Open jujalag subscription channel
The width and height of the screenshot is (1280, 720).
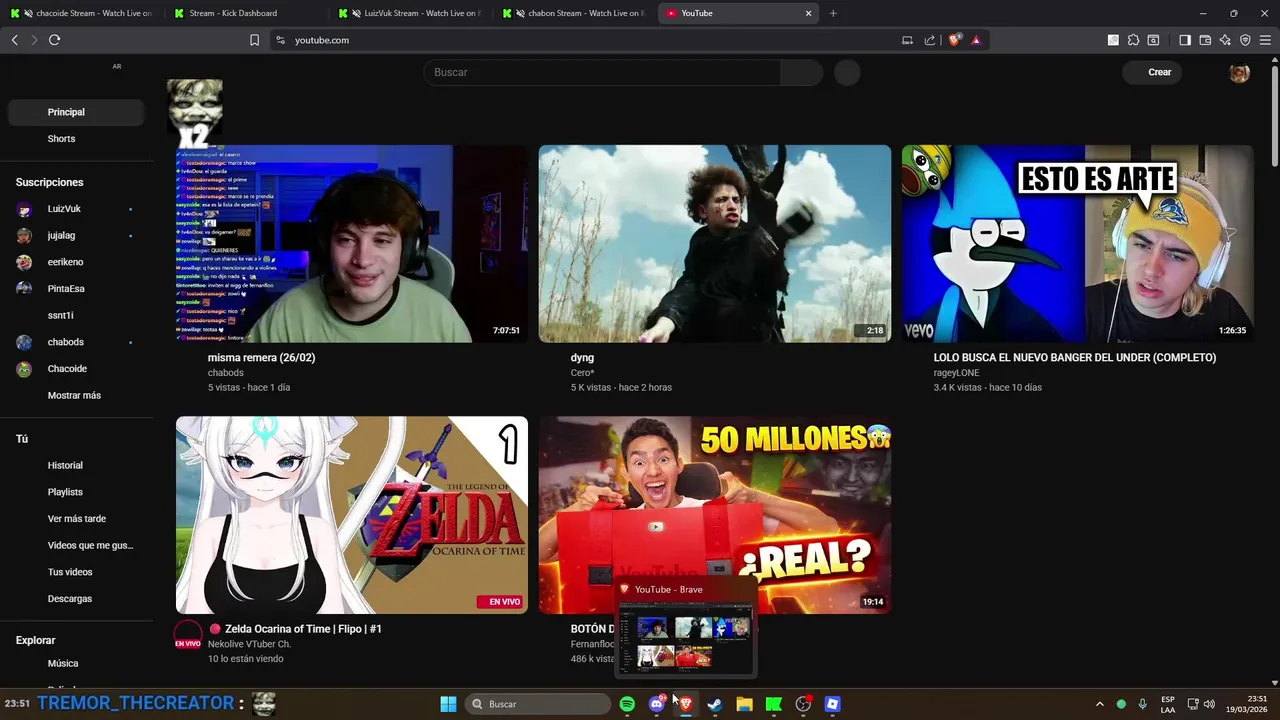76,235
